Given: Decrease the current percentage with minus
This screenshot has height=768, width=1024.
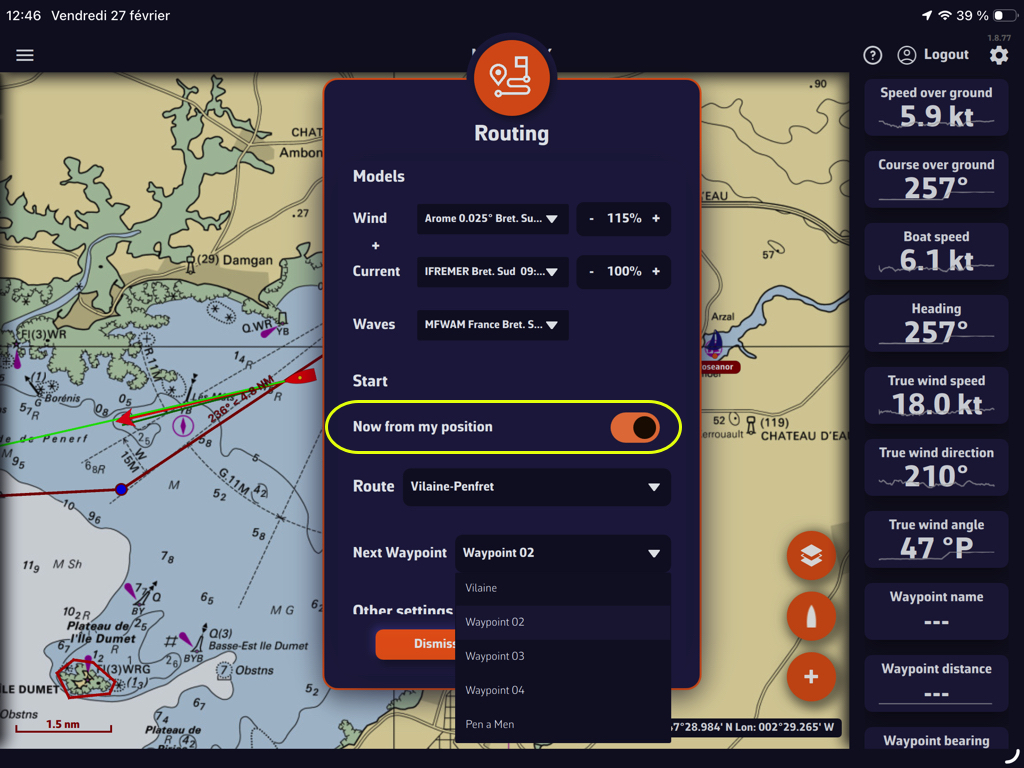Looking at the screenshot, I should pos(592,272).
